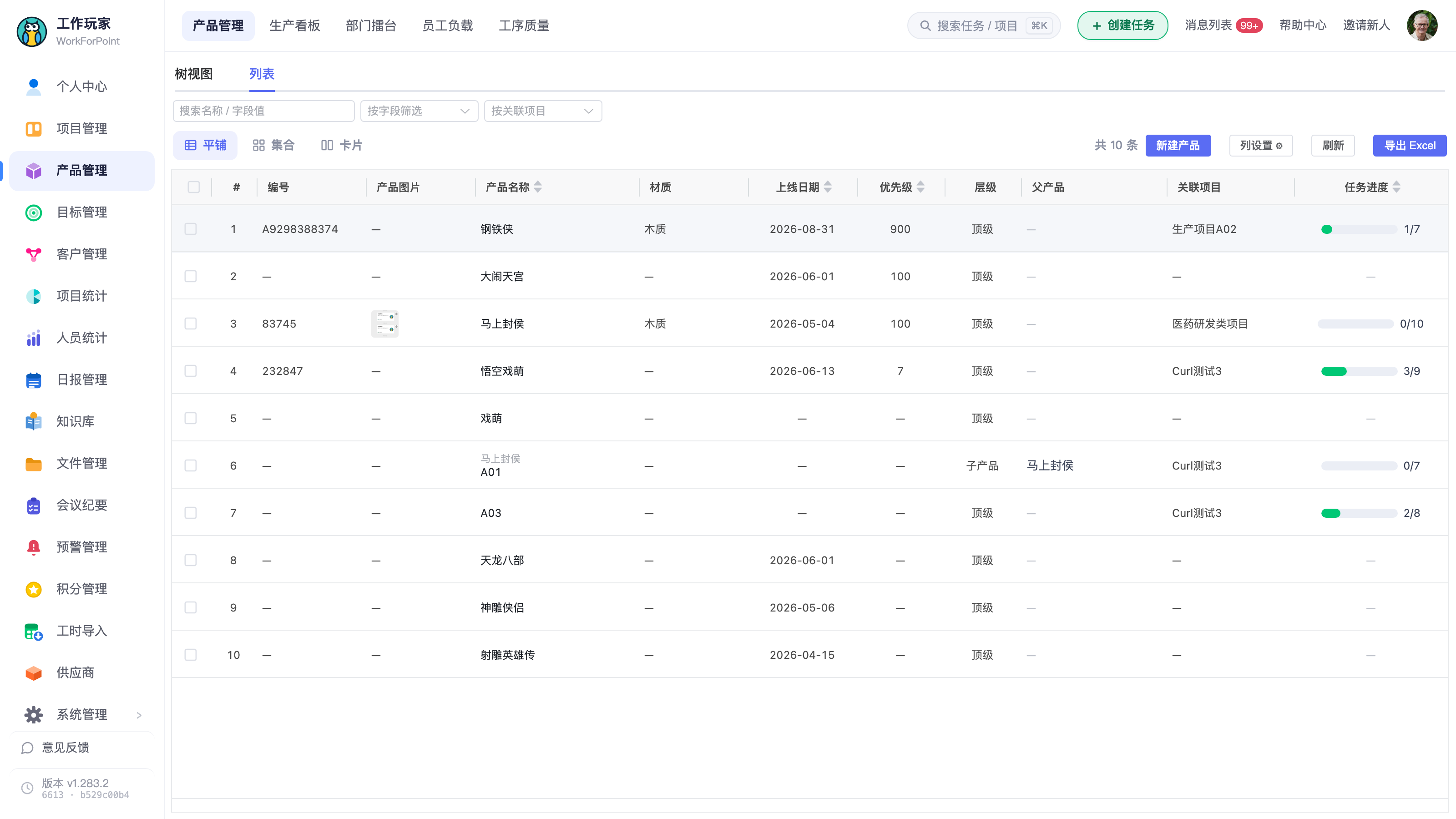Switch to the 树视图 tab
The width and height of the screenshot is (1456, 819).
(194, 73)
